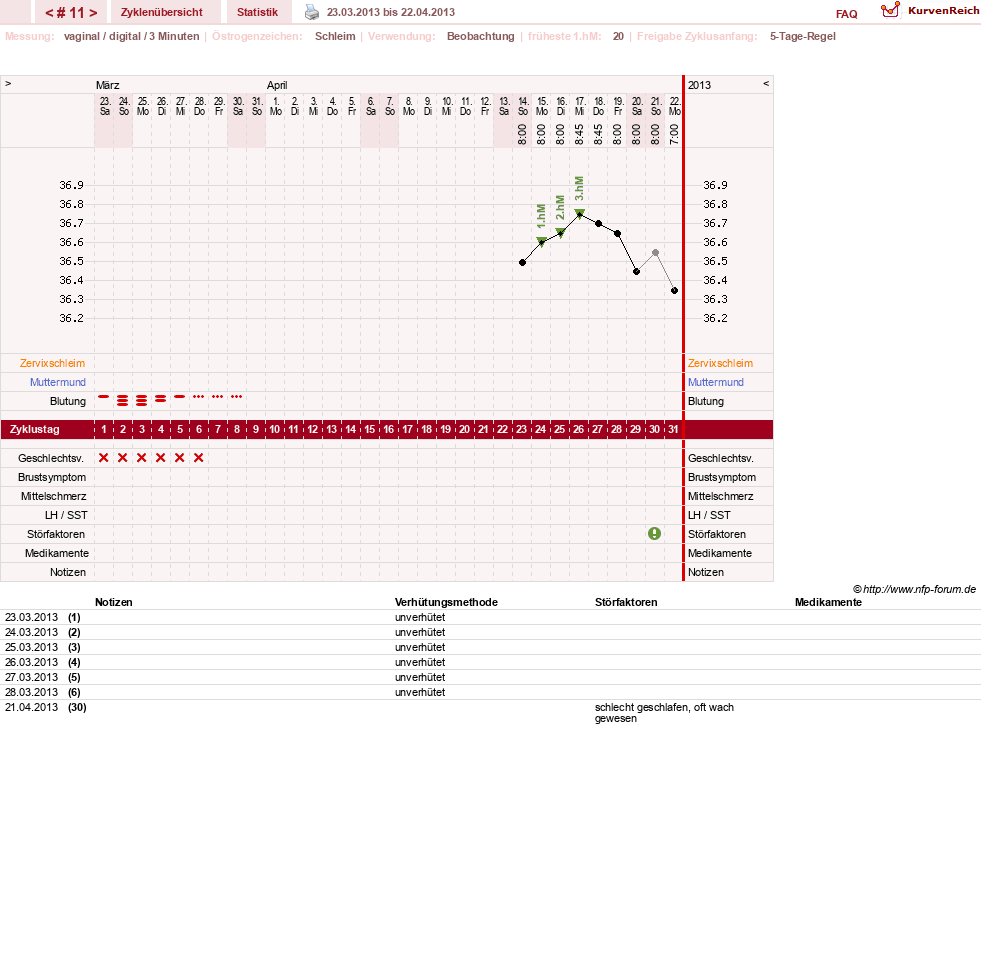
Task: Click the Geschlechtsv. X on cycle day 4
Action: pyautogui.click(x=161, y=458)
